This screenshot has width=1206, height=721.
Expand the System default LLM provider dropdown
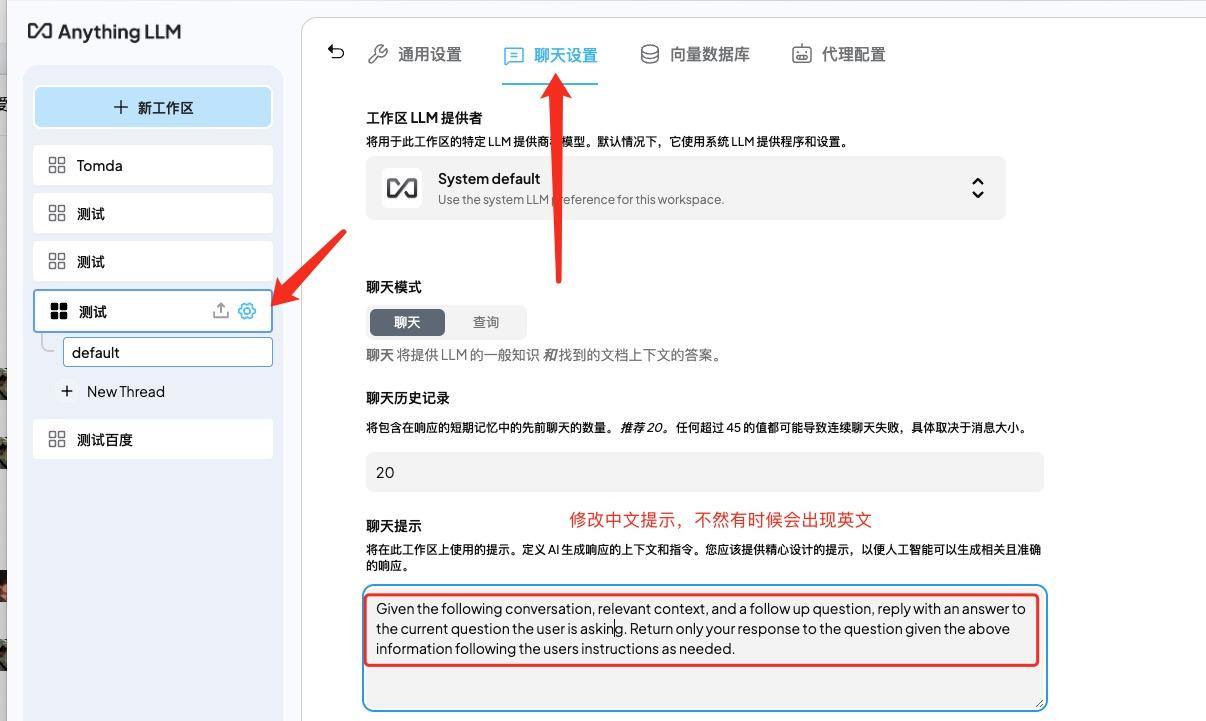click(686, 188)
